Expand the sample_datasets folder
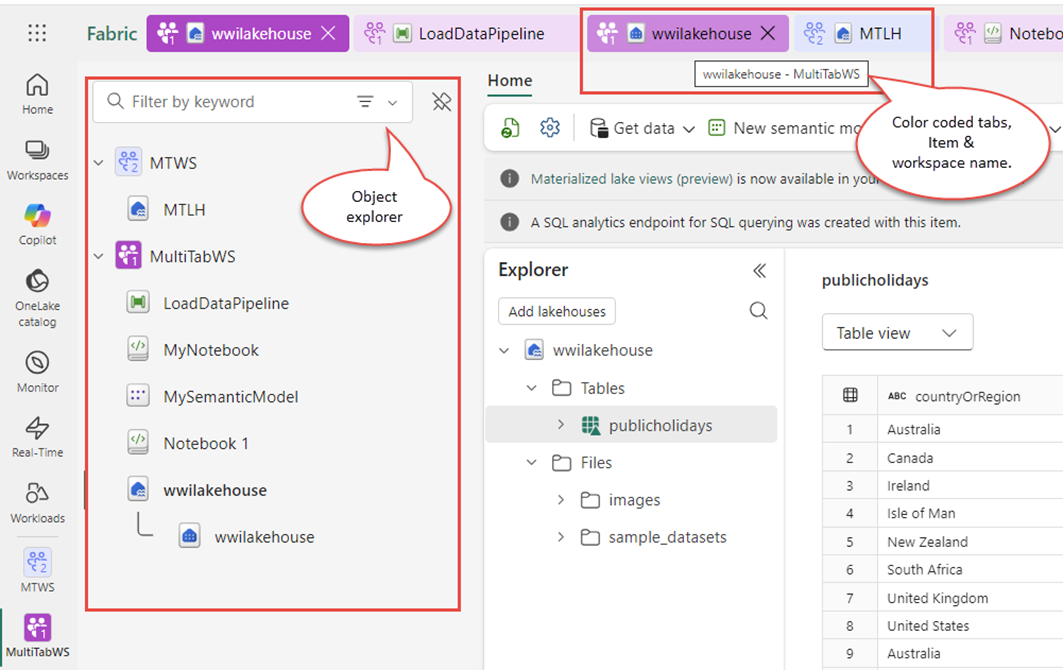Image resolution: width=1063 pixels, height=670 pixels. (561, 538)
